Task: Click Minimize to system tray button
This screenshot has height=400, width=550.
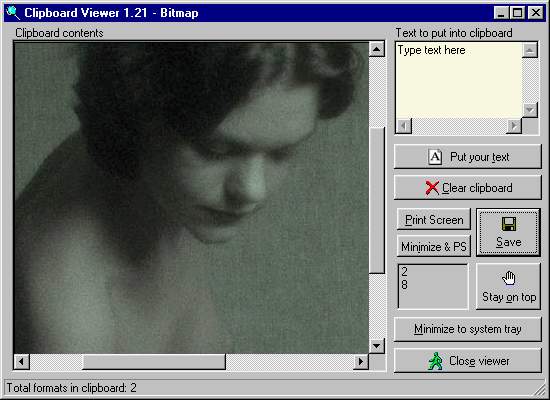Action: (468, 329)
